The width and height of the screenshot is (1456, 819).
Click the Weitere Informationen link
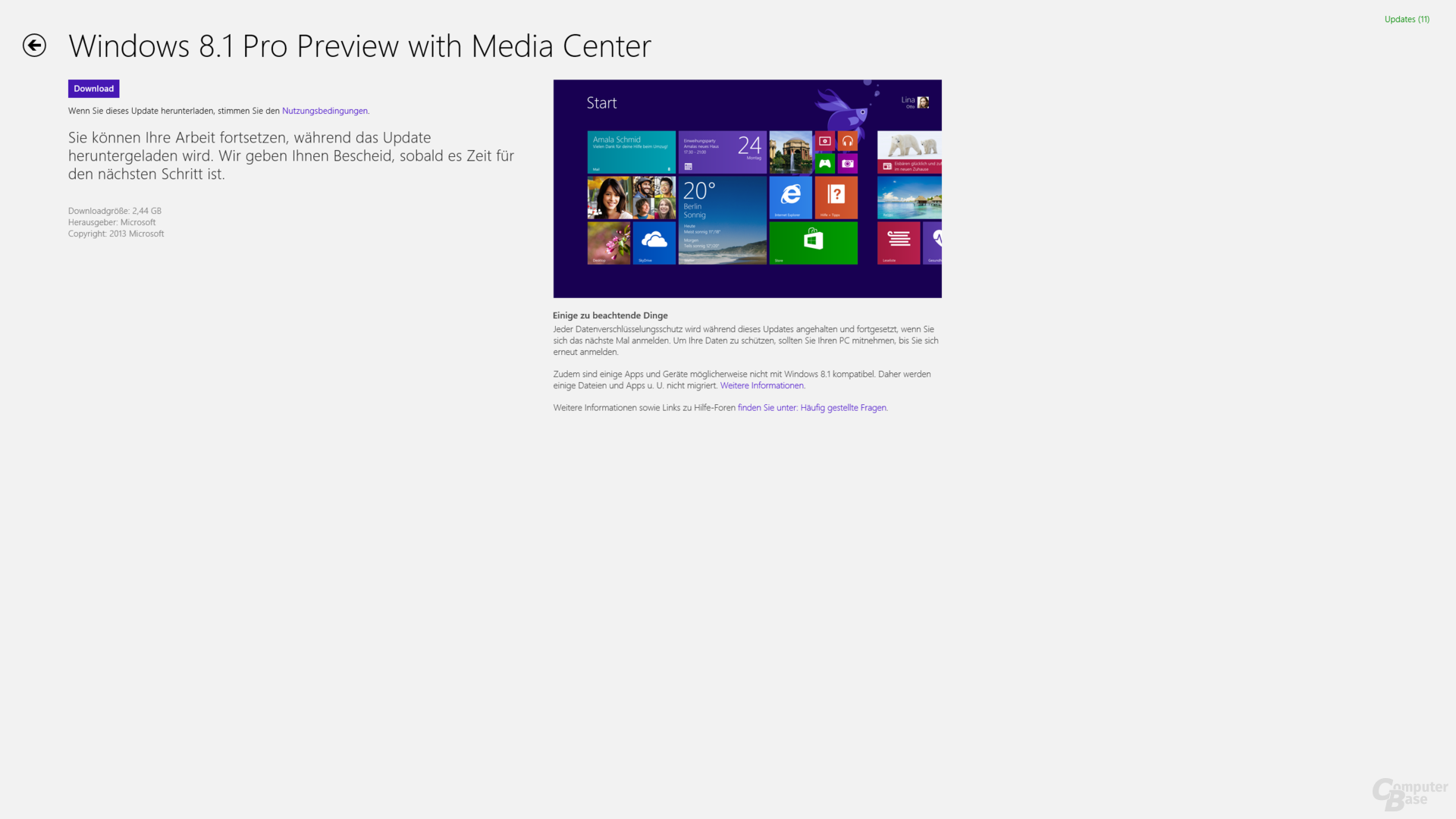pos(761,385)
